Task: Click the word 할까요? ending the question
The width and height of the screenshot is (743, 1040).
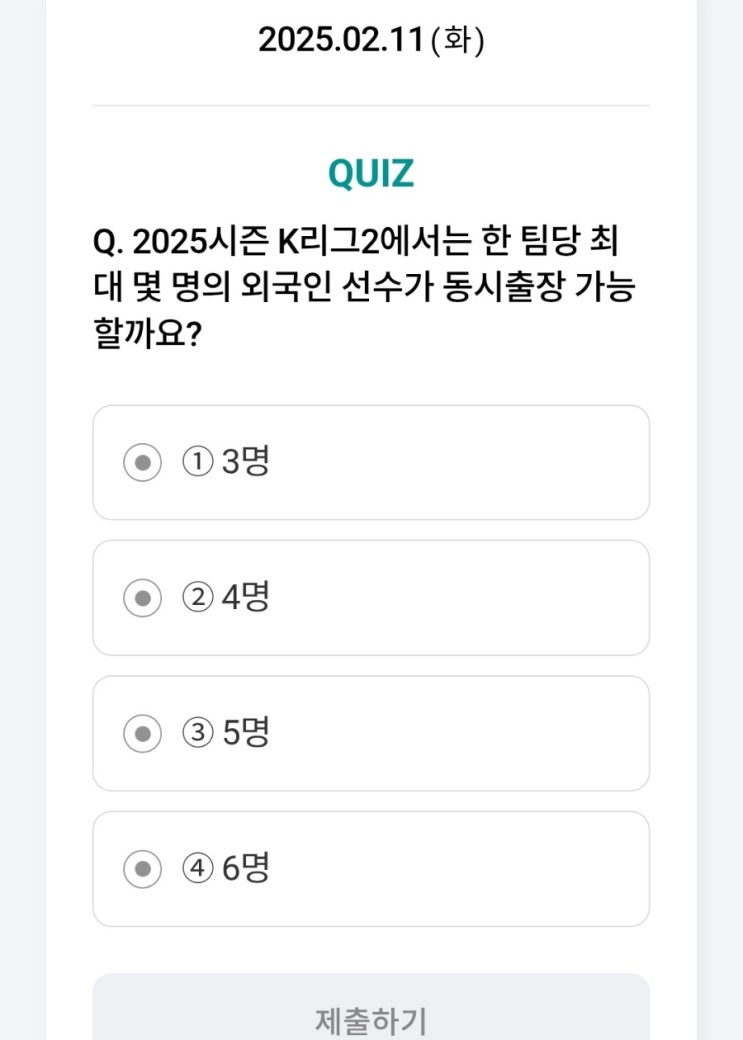Action: [x=147, y=333]
